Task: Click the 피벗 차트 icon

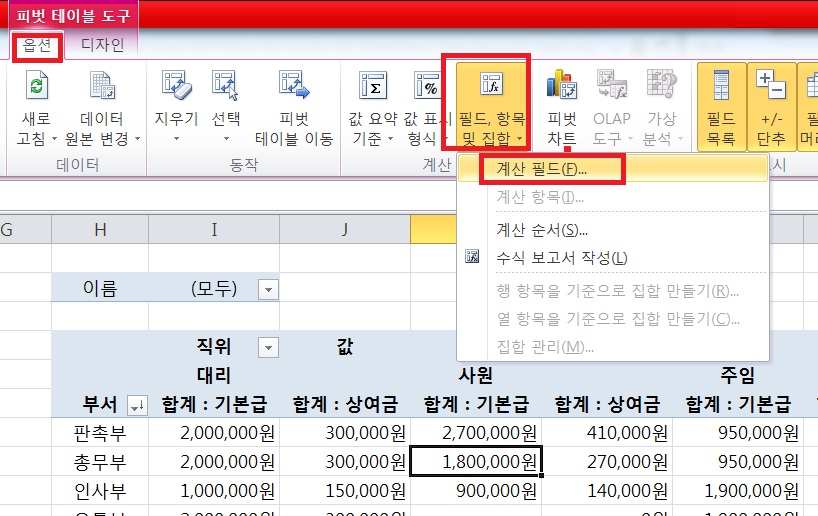Action: click(x=563, y=88)
